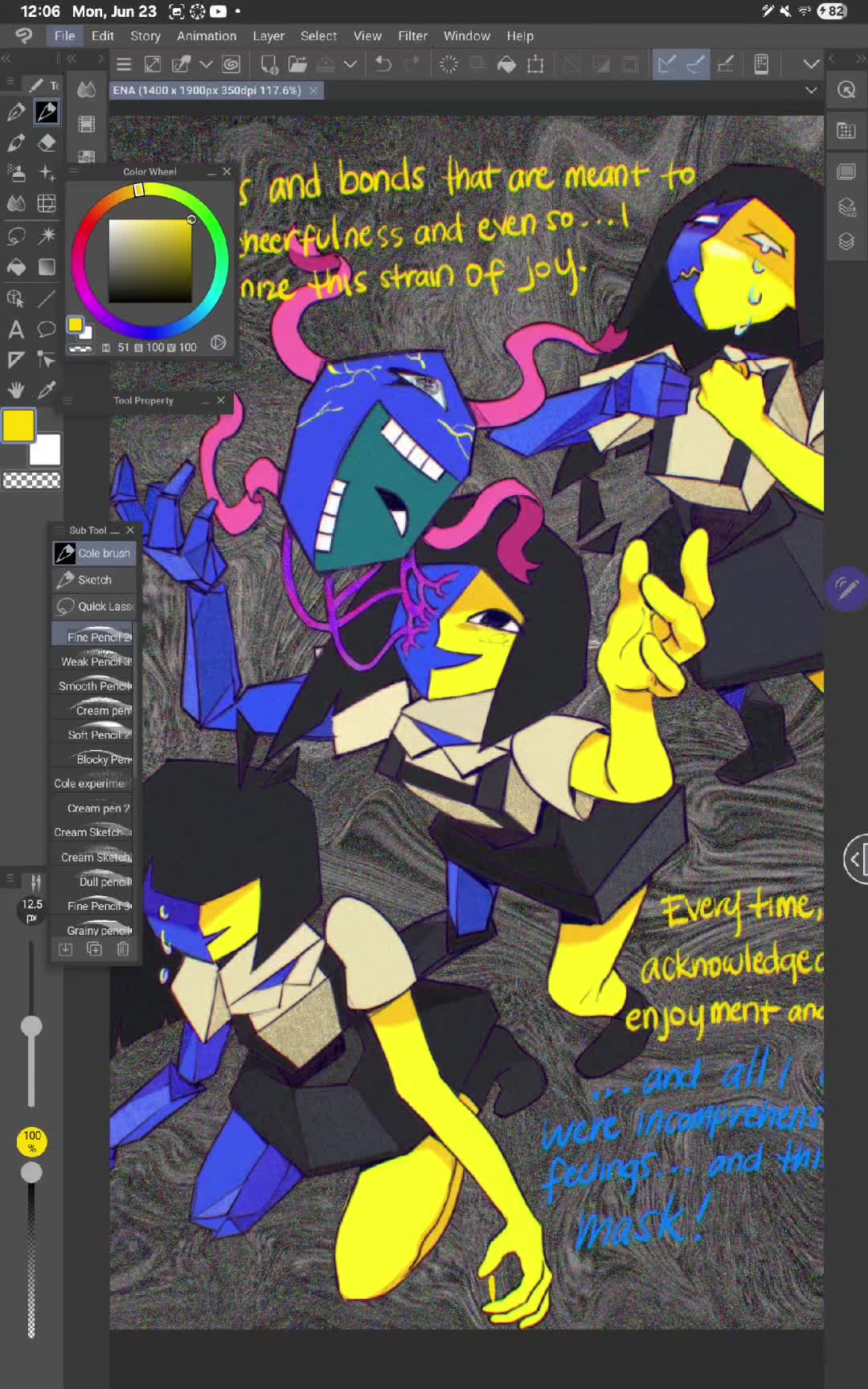The width and height of the screenshot is (868, 1389).
Task: Select the Ruler tool
Action: point(15,360)
